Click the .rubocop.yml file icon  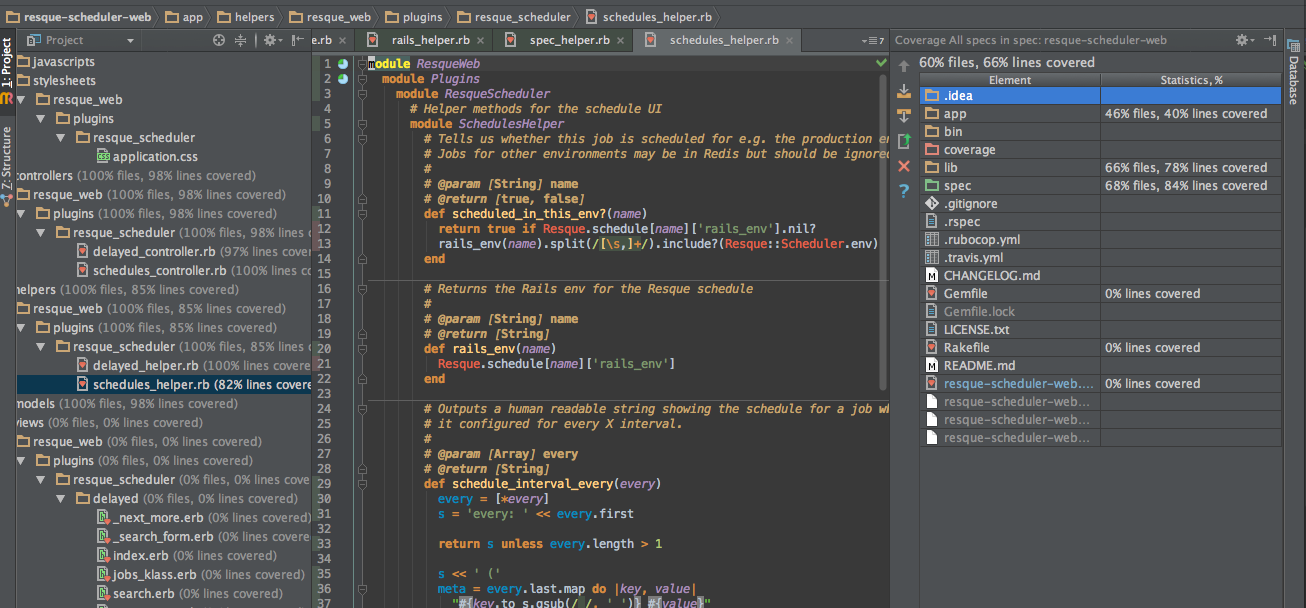[932, 240]
